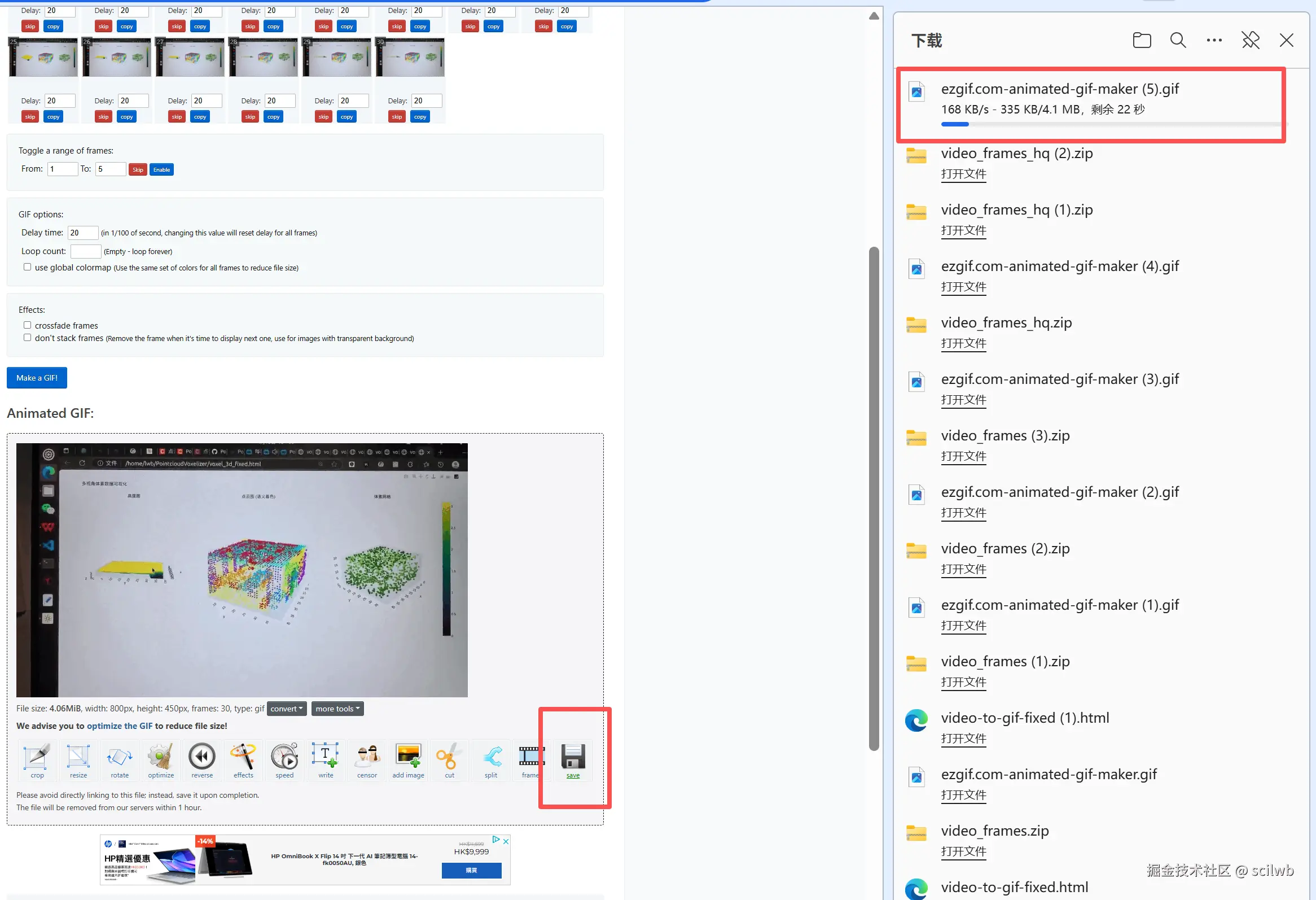
Task: Check don't stack frames option
Action: (x=27, y=338)
